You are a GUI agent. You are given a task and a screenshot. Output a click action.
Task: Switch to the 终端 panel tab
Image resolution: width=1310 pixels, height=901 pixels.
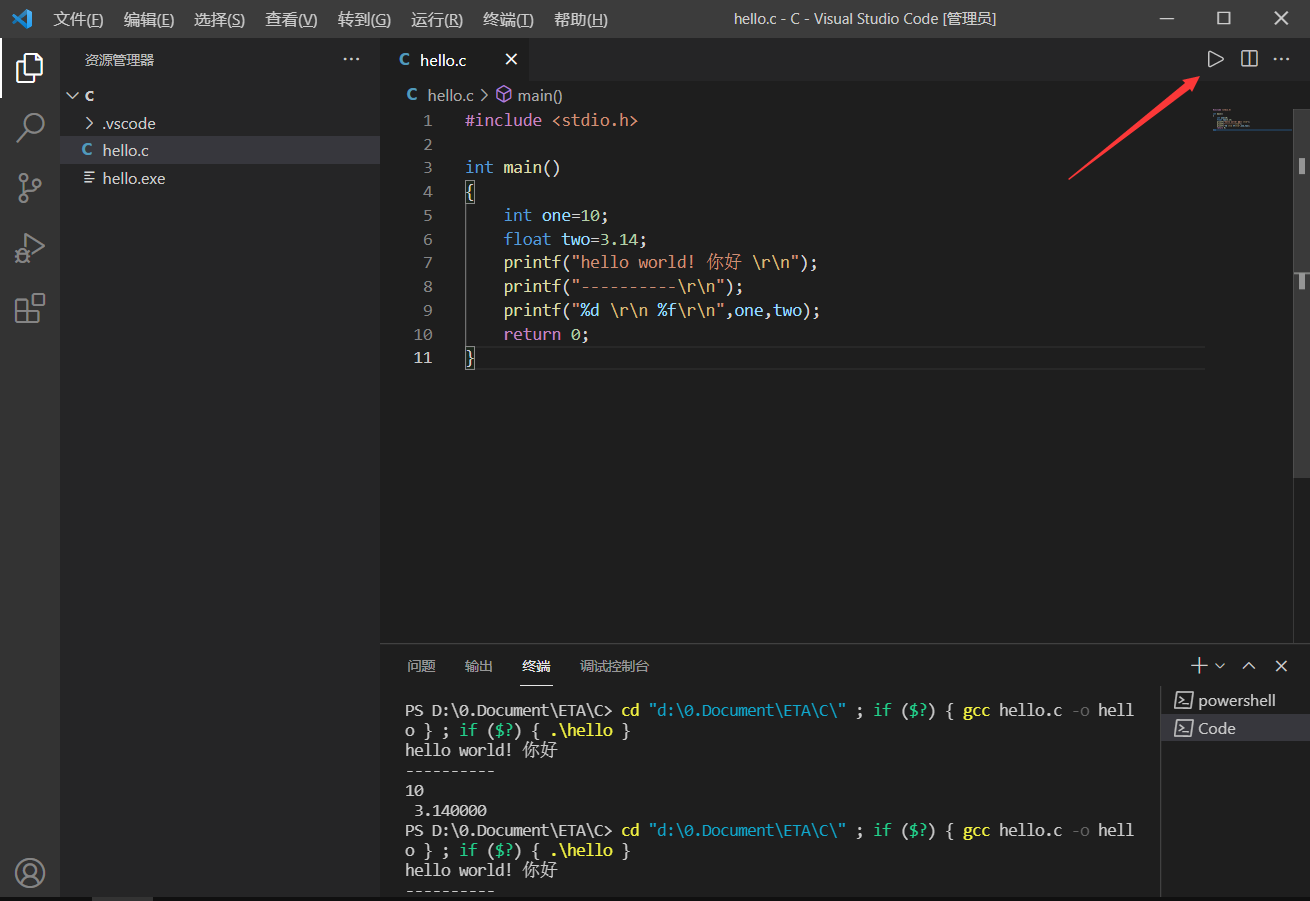[536, 666]
